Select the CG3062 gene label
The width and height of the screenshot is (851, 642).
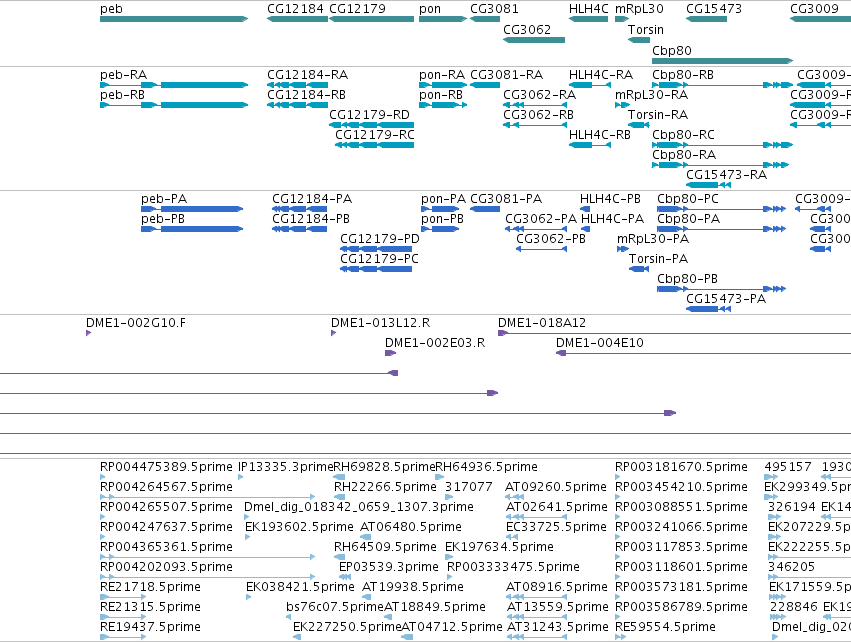[x=527, y=29]
